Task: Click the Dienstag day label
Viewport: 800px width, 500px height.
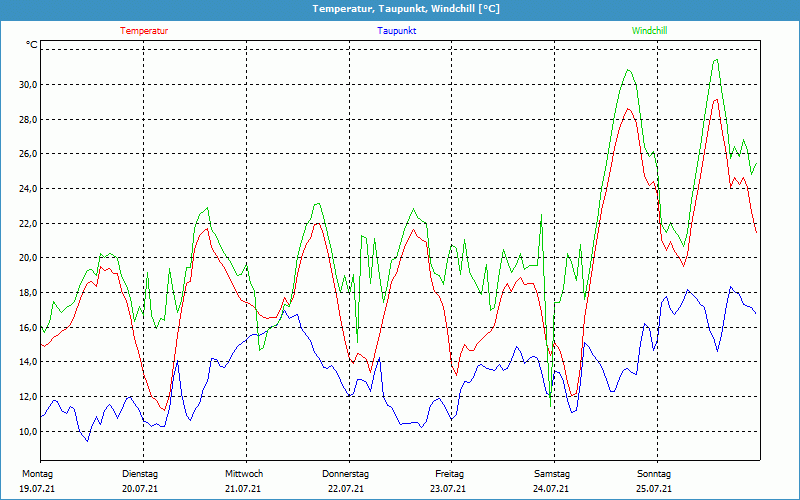Action: click(140, 474)
